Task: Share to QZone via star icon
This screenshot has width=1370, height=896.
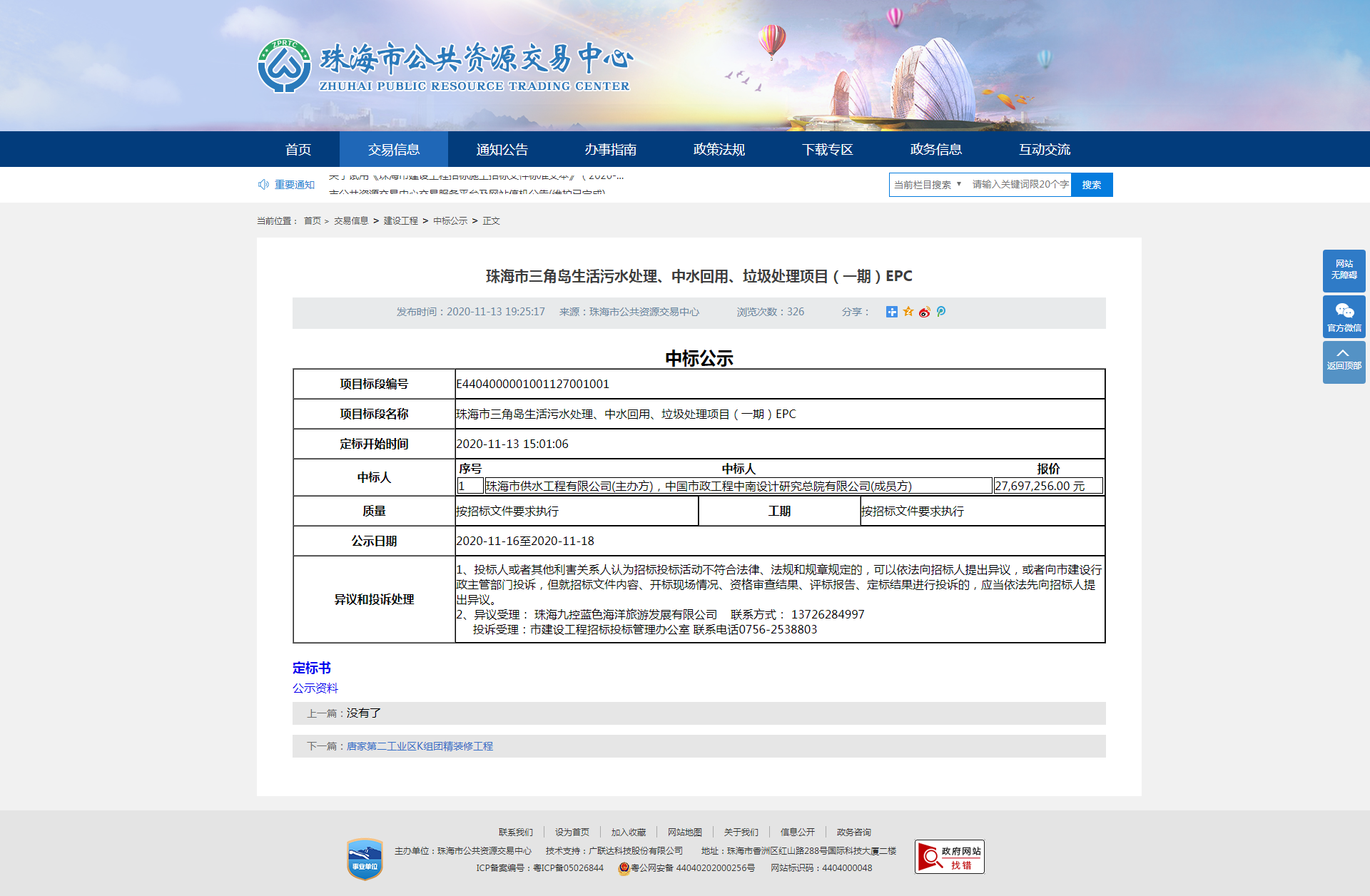Action: pos(908,312)
